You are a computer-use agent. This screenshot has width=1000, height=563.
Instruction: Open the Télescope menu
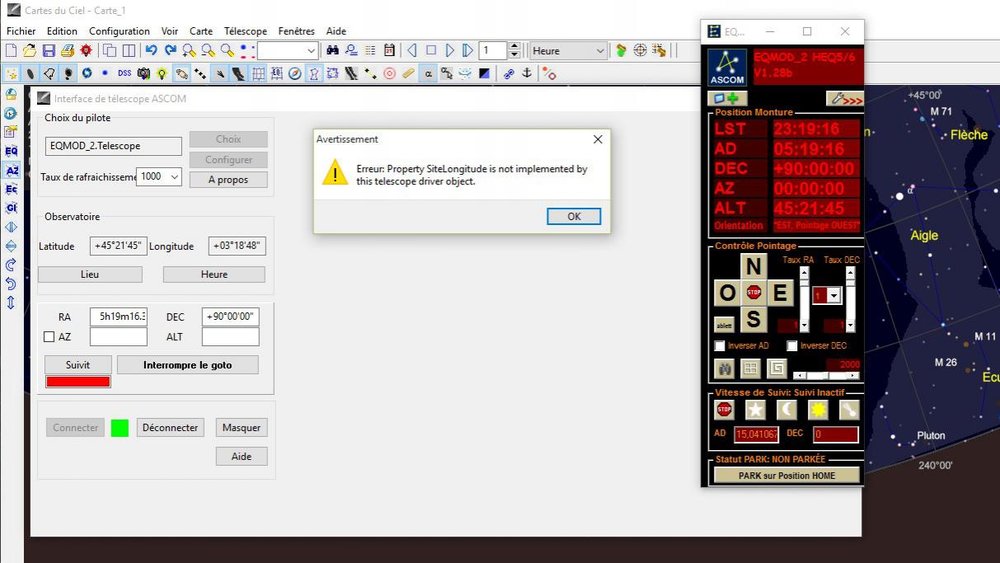[x=246, y=31]
